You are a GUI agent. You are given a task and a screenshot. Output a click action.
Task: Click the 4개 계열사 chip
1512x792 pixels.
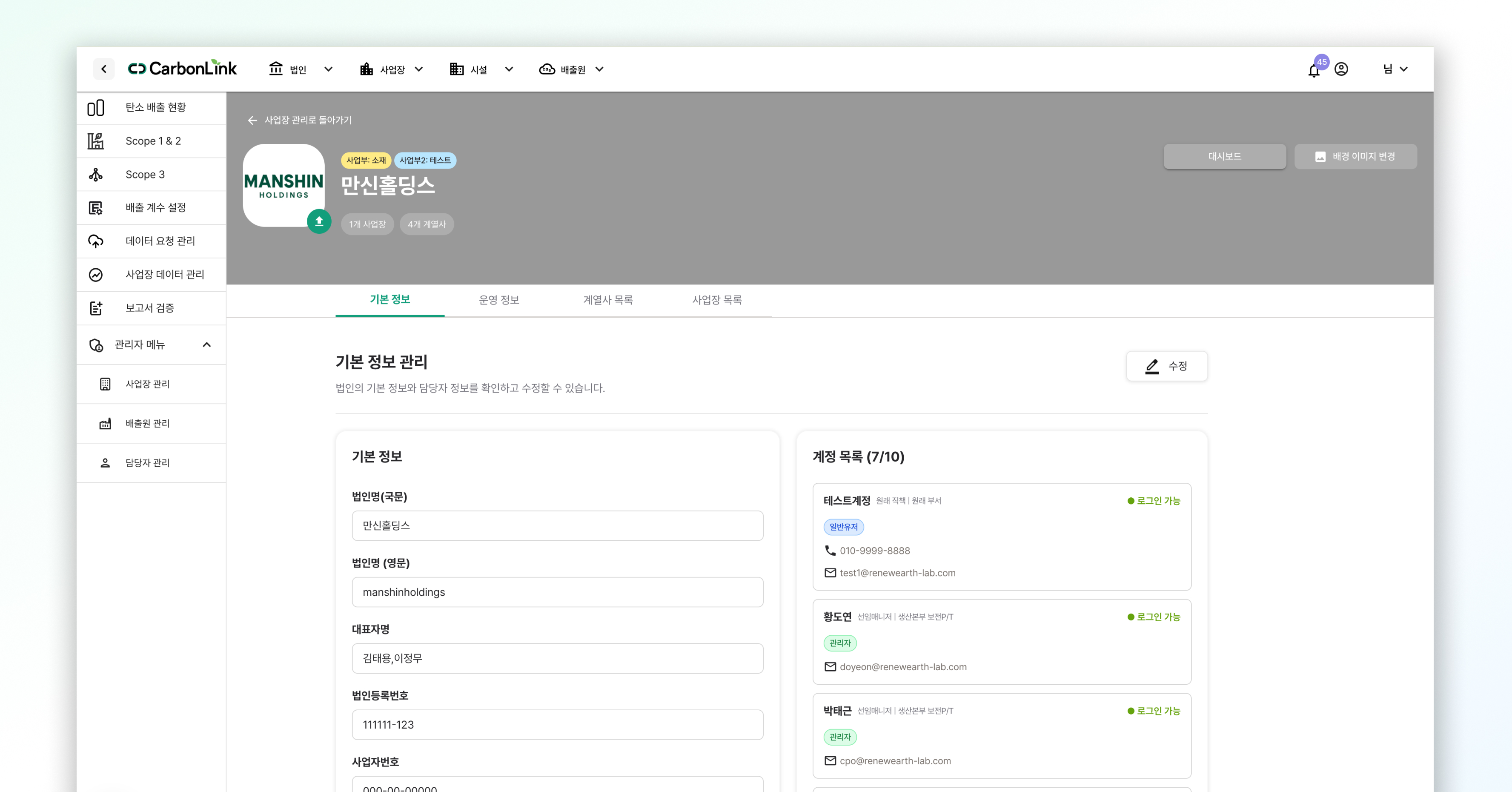tap(427, 224)
